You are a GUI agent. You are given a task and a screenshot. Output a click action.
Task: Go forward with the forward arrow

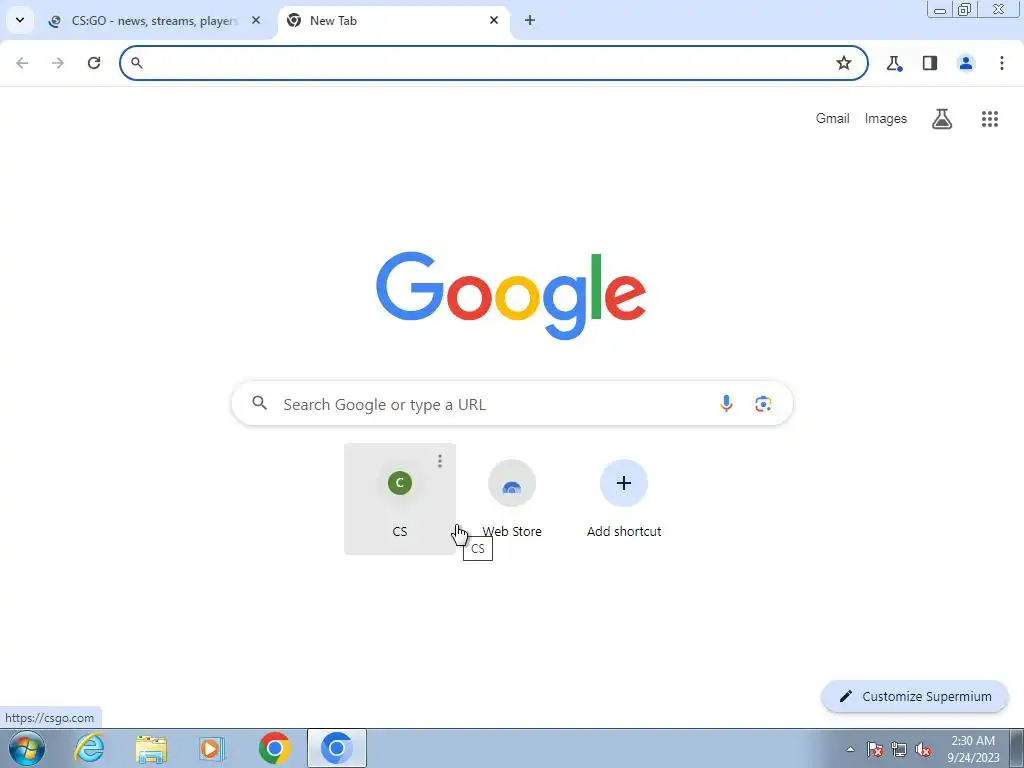(x=58, y=63)
